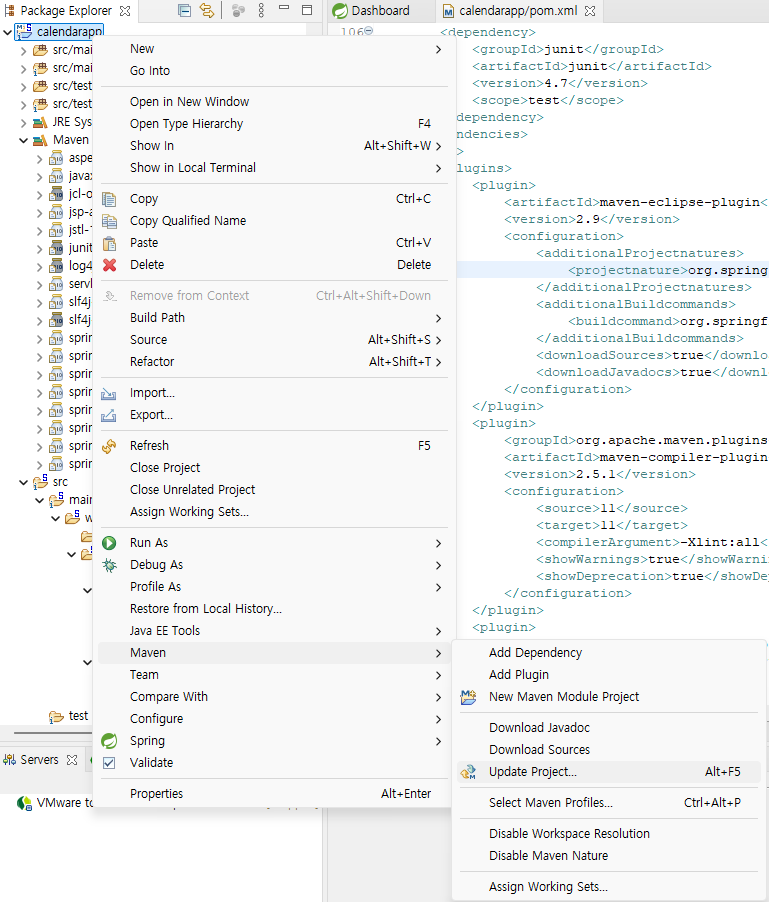Expand the Compare With submenu arrow

point(438,697)
